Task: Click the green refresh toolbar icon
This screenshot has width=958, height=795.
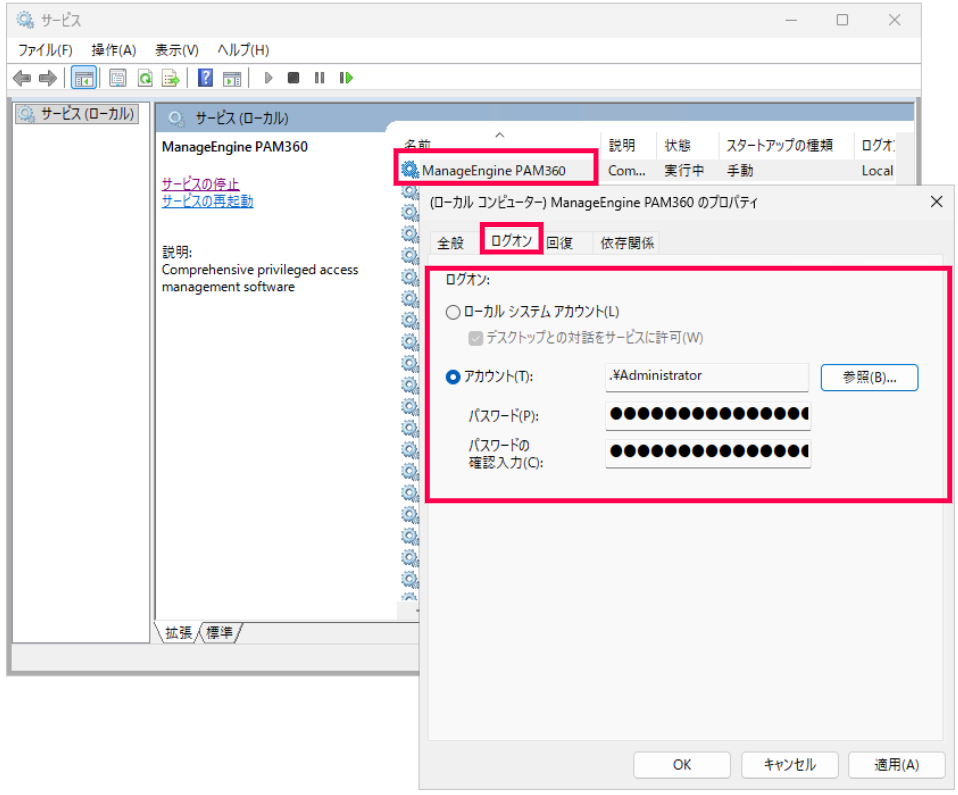Action: pyautogui.click(x=145, y=78)
